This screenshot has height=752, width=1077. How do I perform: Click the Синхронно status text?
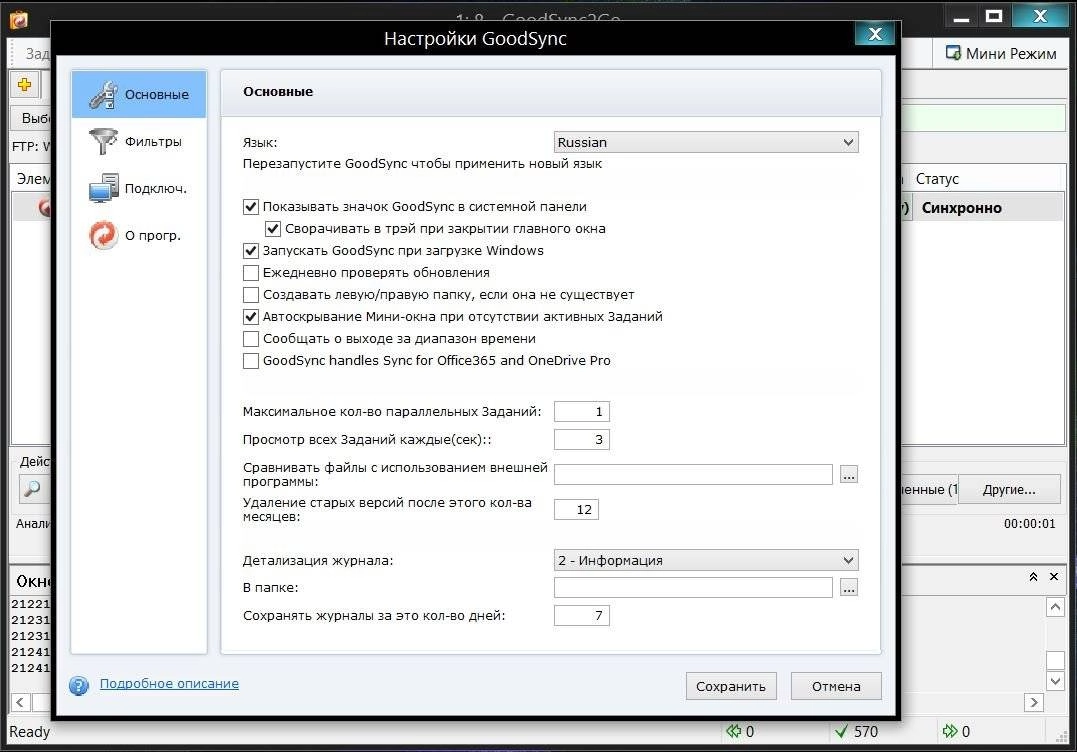tap(962, 207)
